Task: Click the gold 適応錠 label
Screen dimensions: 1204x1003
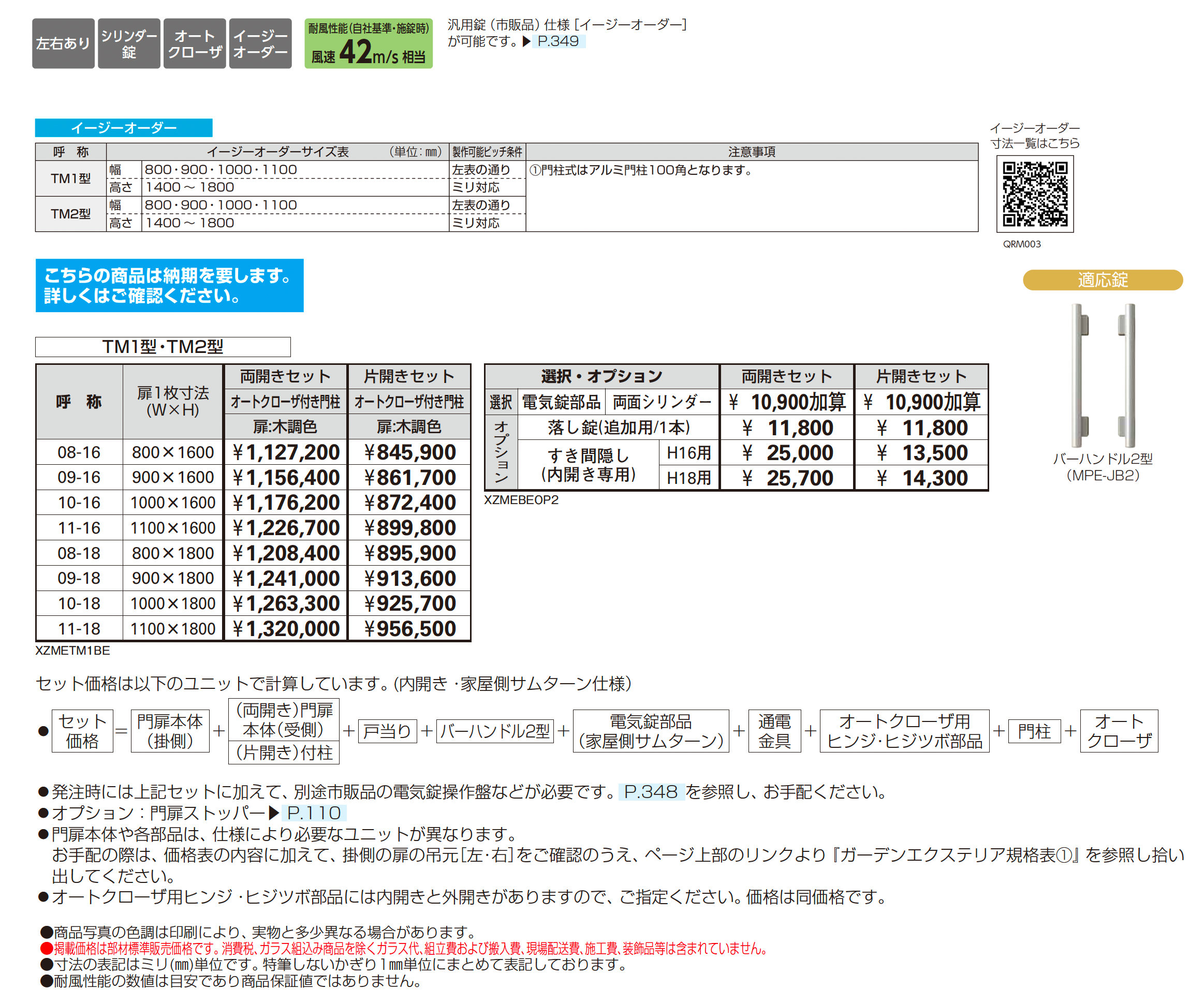Action: coord(1103,279)
